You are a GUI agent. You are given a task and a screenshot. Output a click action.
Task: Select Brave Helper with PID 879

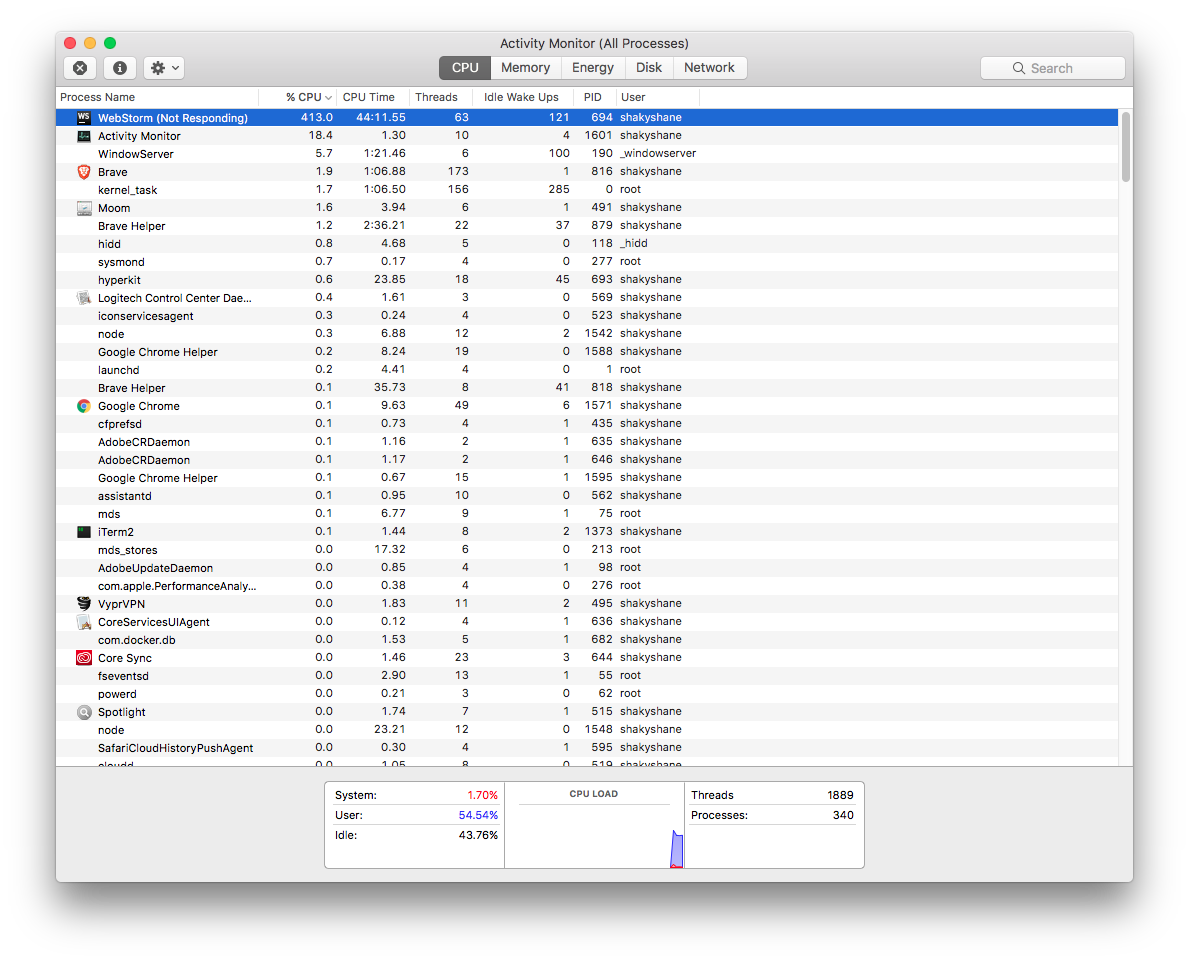coord(587,226)
